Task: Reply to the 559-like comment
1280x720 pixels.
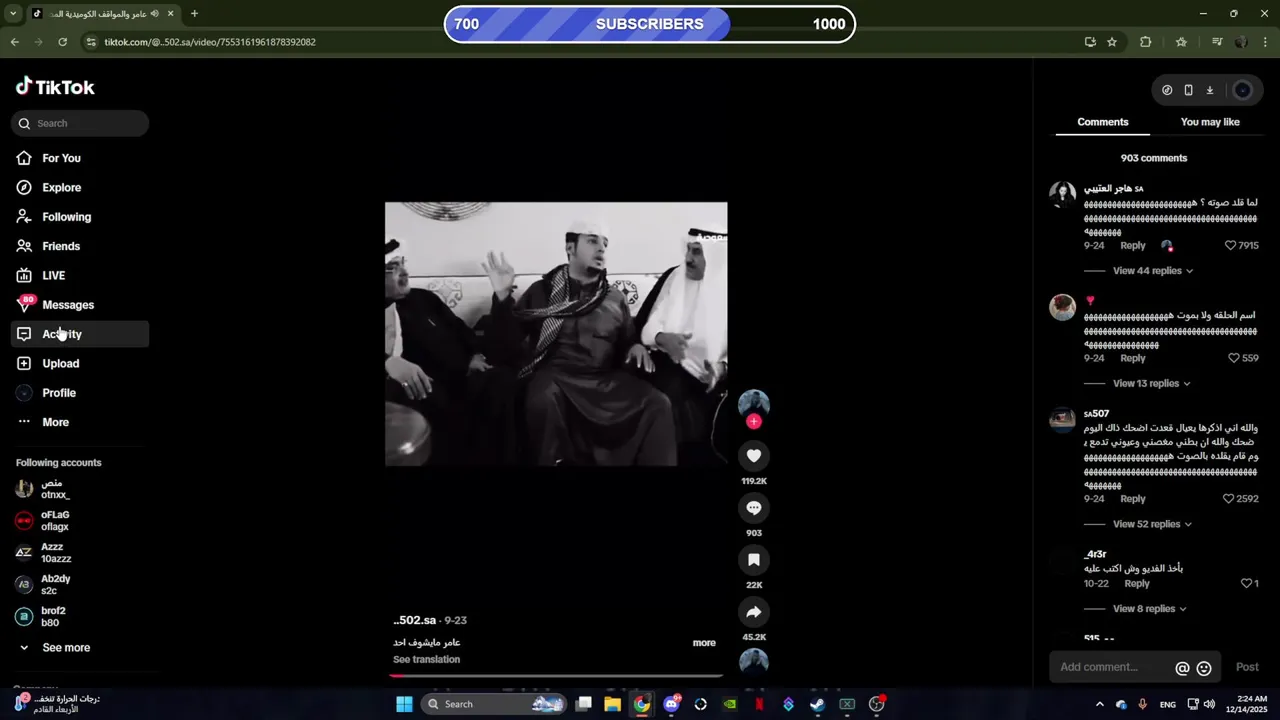Action: click(x=1133, y=358)
